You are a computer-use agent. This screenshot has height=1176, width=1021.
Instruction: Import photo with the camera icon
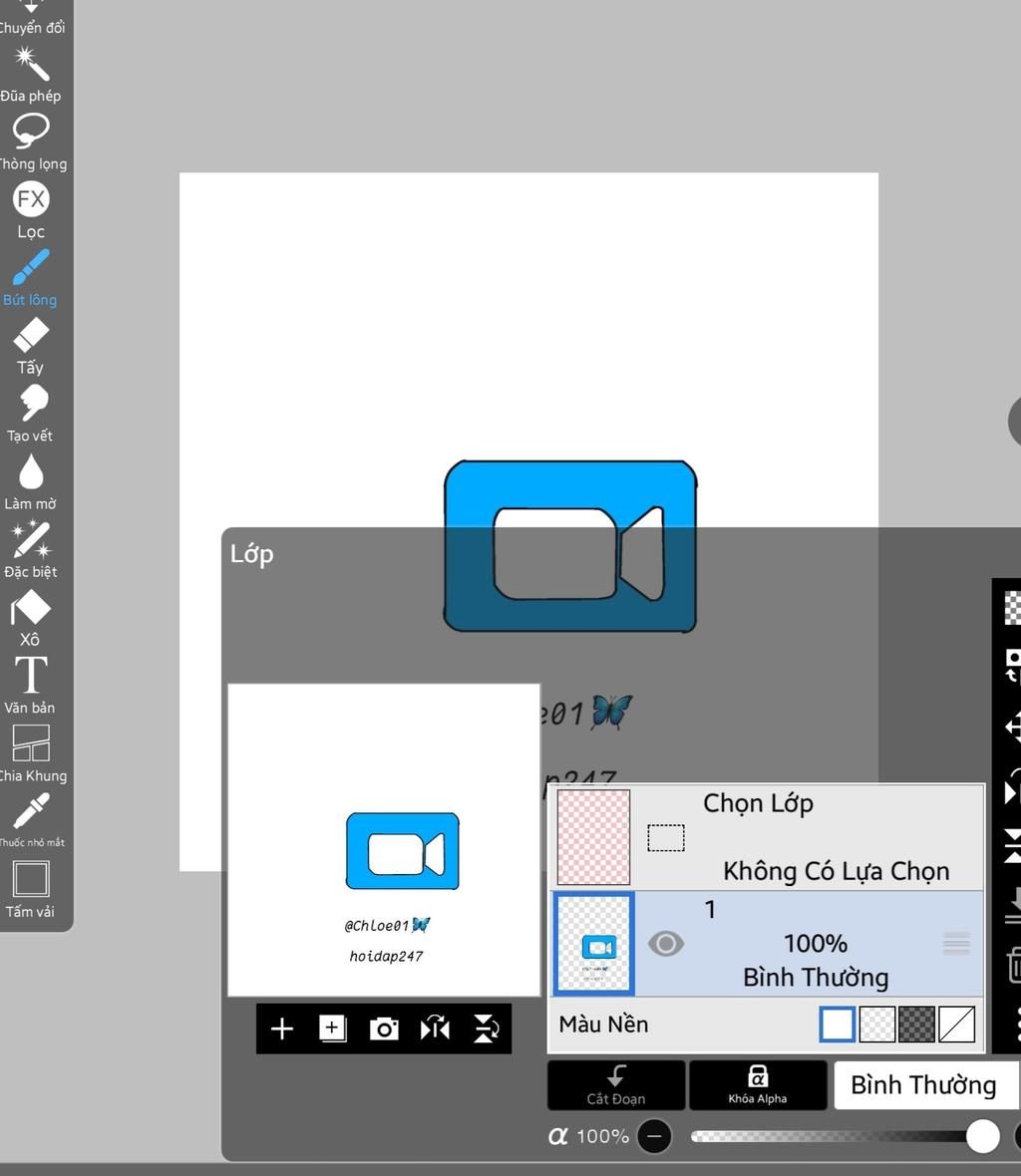[384, 1029]
